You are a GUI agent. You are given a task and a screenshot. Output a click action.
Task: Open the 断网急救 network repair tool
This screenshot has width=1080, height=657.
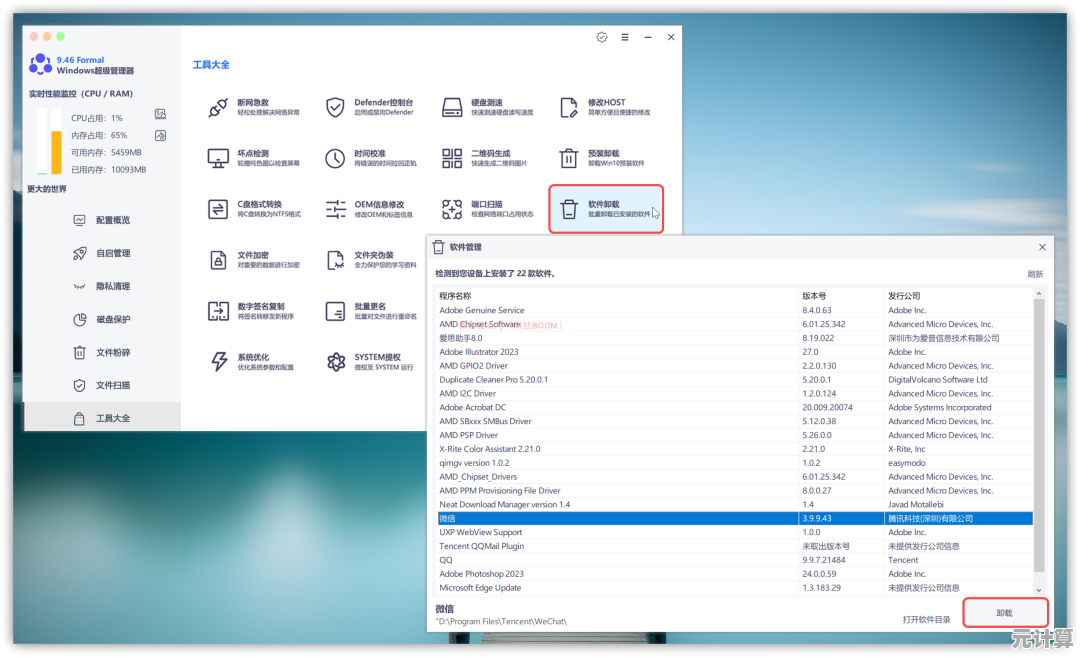point(253,107)
